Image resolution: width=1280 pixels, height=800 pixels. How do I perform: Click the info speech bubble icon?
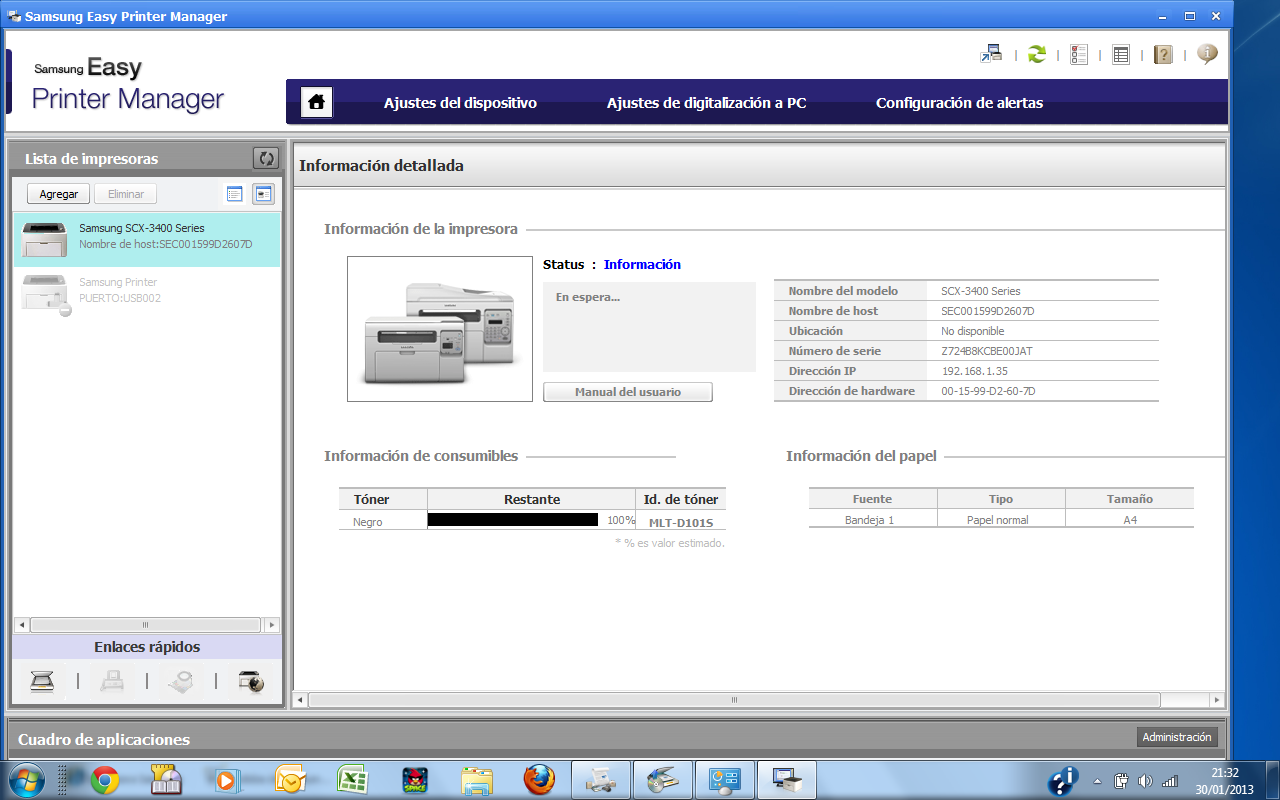pyautogui.click(x=1207, y=54)
